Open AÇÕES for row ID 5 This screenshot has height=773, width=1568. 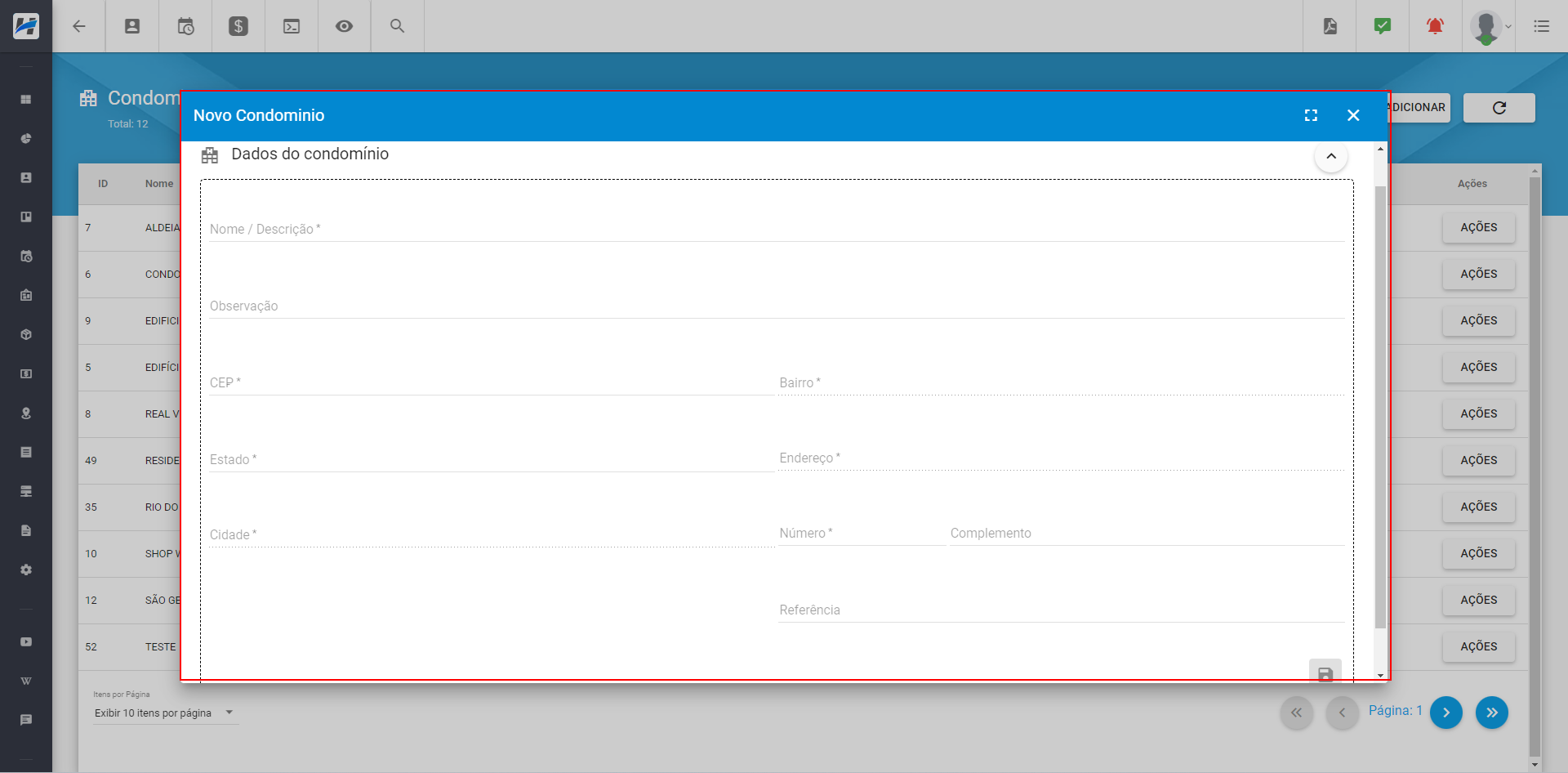coord(1479,367)
